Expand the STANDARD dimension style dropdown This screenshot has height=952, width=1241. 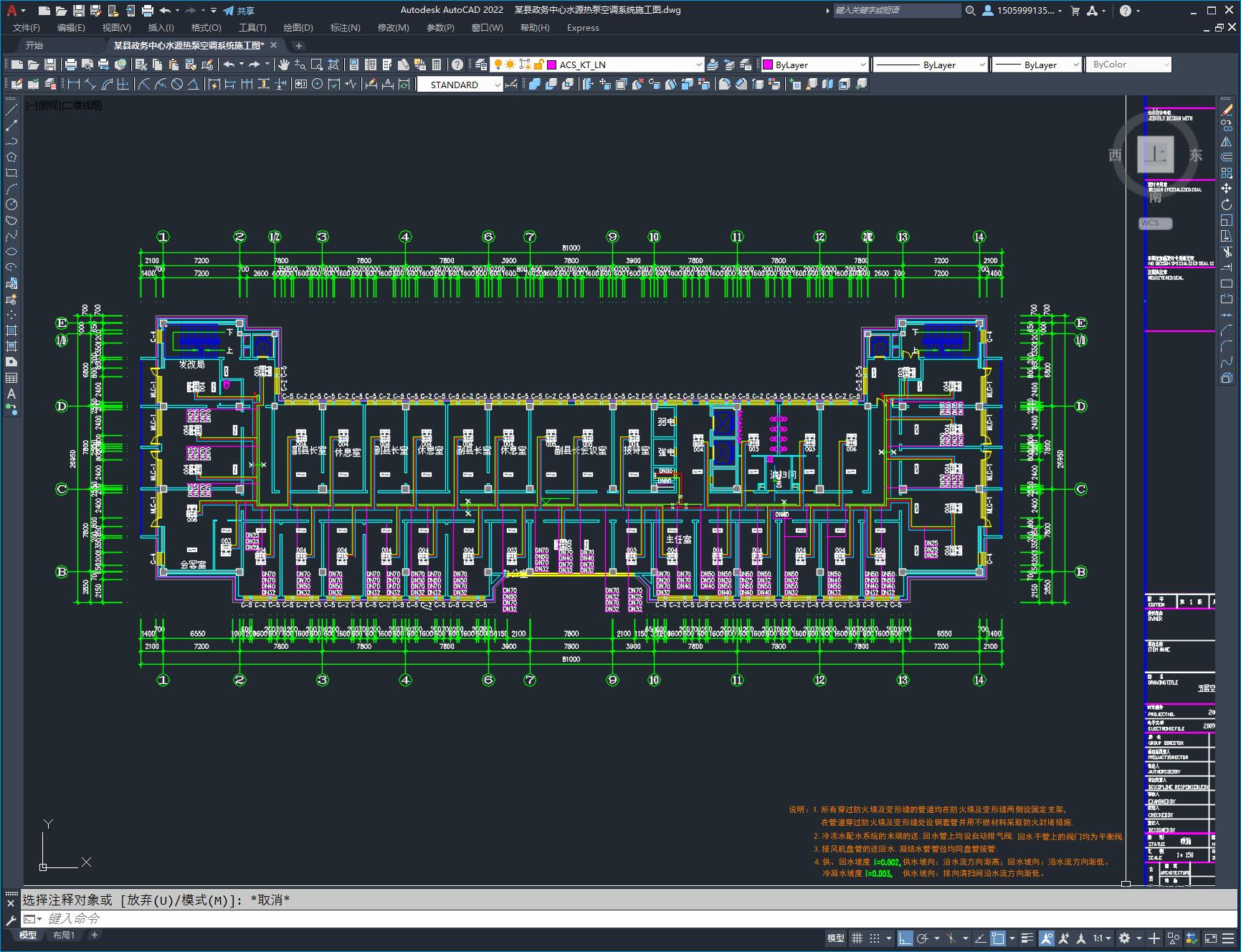(498, 85)
